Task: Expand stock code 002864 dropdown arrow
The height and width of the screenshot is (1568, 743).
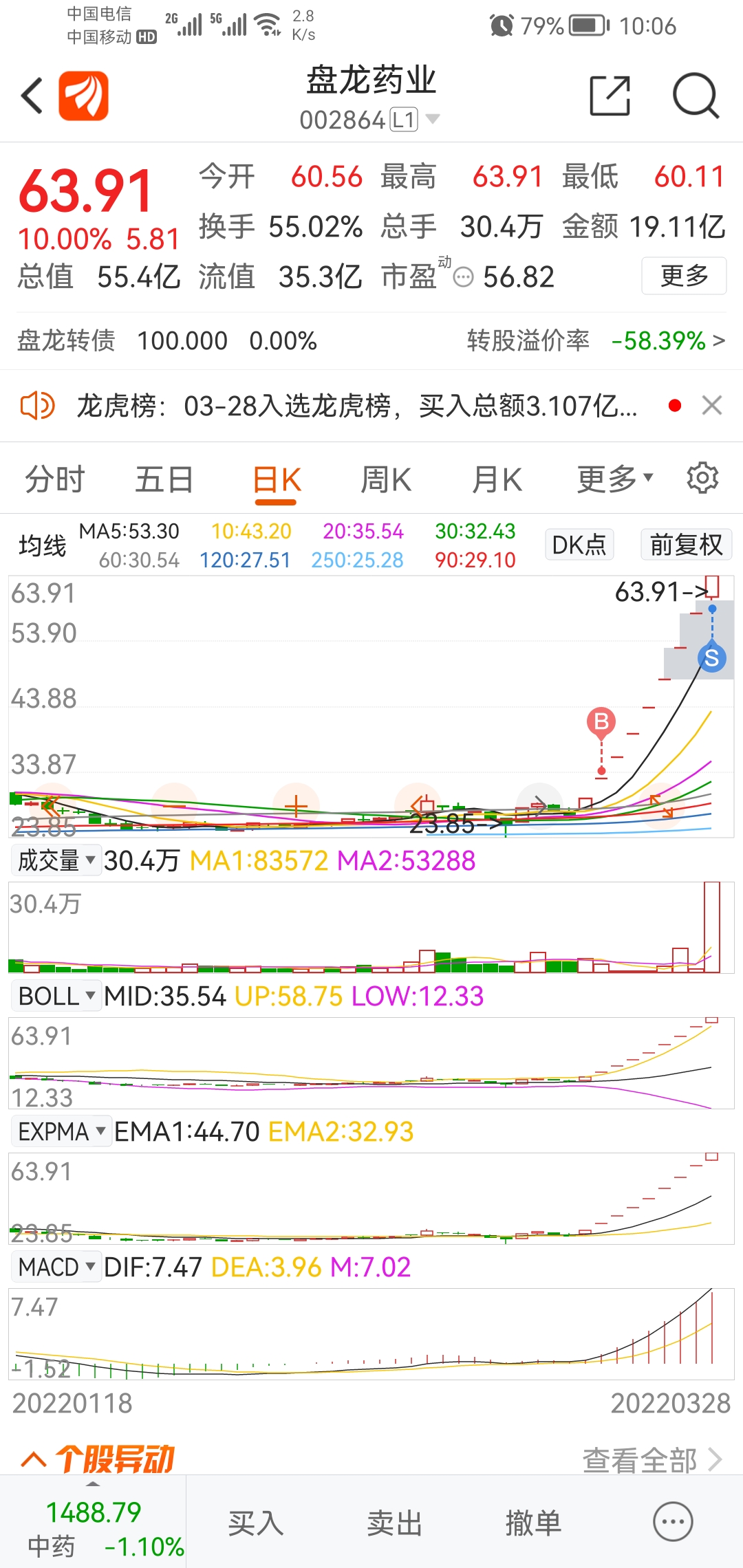Action: pos(433,119)
